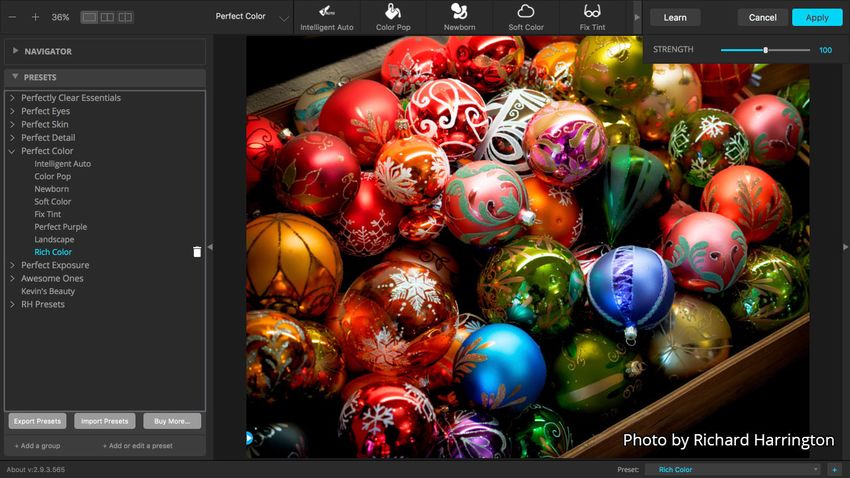Select Kevin's Beauty preset
Viewport: 850px width, 478px height.
coord(48,291)
